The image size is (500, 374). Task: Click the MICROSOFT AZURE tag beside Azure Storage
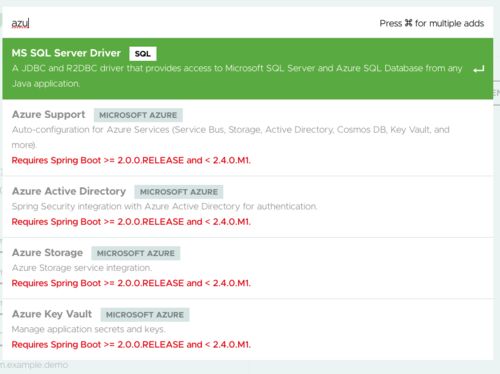coord(136,253)
